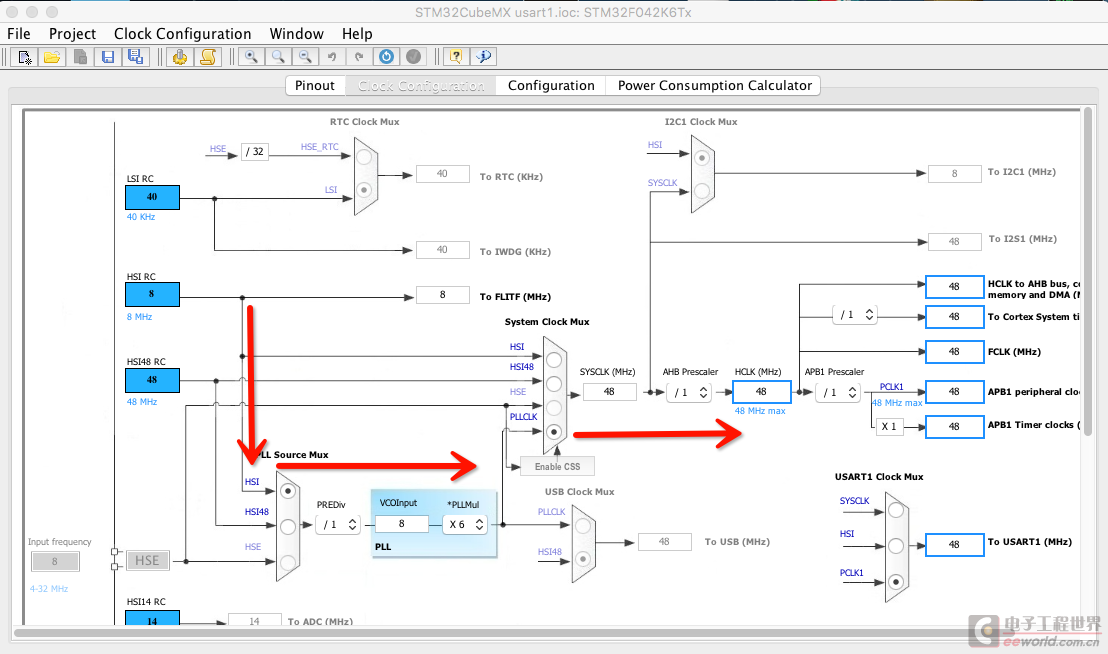Screen dimensions: 1108x654
Task: Select LSI in RTC Clock Mux
Action: pos(364,190)
